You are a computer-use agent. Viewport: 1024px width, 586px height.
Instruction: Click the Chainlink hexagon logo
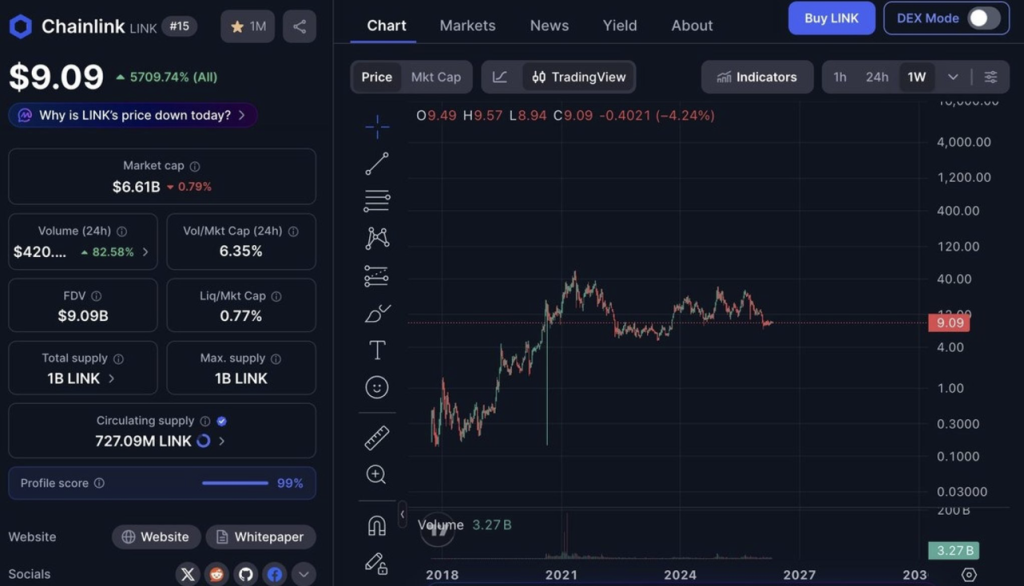pyautogui.click(x=21, y=26)
